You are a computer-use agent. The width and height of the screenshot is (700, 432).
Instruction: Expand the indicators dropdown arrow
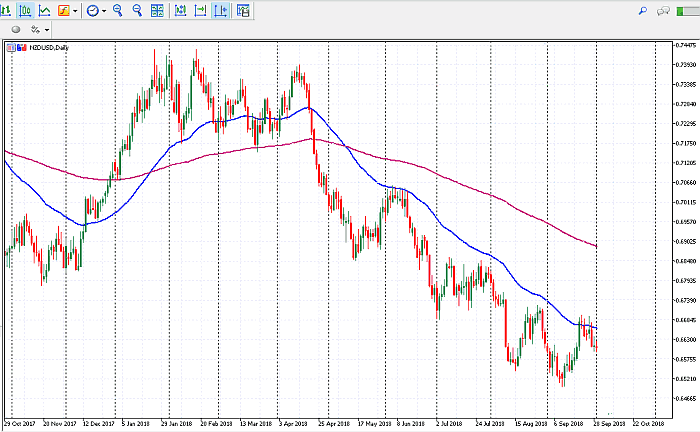[76, 10]
